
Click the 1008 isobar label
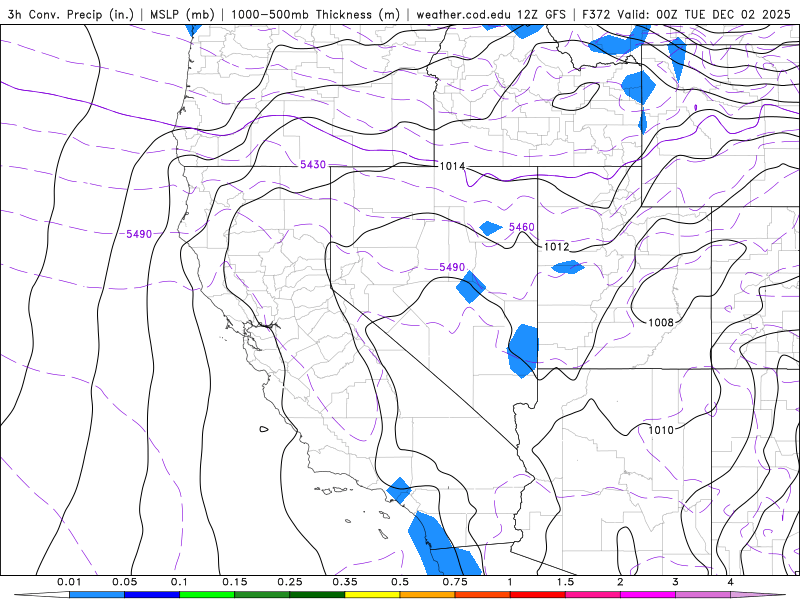click(661, 322)
